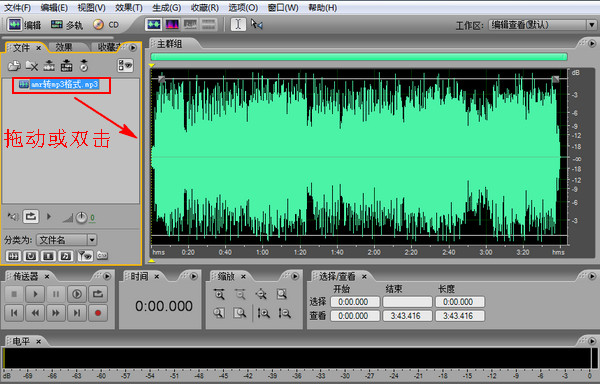Toggle show audio files filter
This screenshot has width=600, height=384.
[x=13, y=256]
